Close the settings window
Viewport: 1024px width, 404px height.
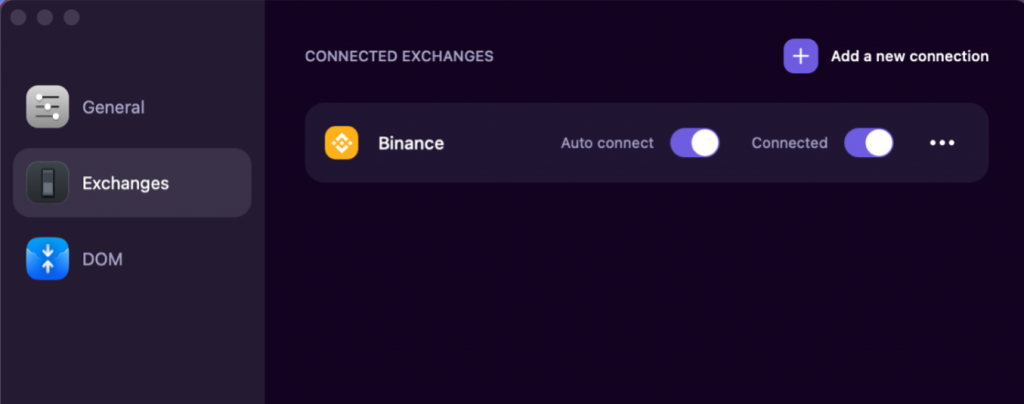(x=18, y=18)
